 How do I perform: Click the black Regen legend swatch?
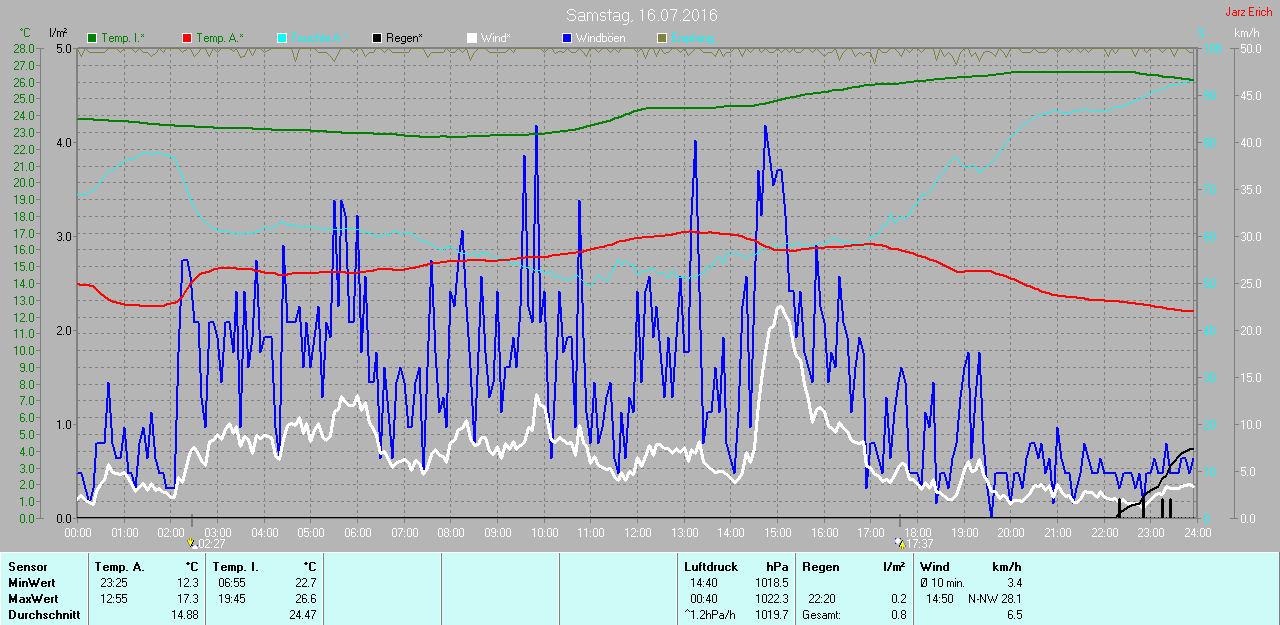click(377, 38)
